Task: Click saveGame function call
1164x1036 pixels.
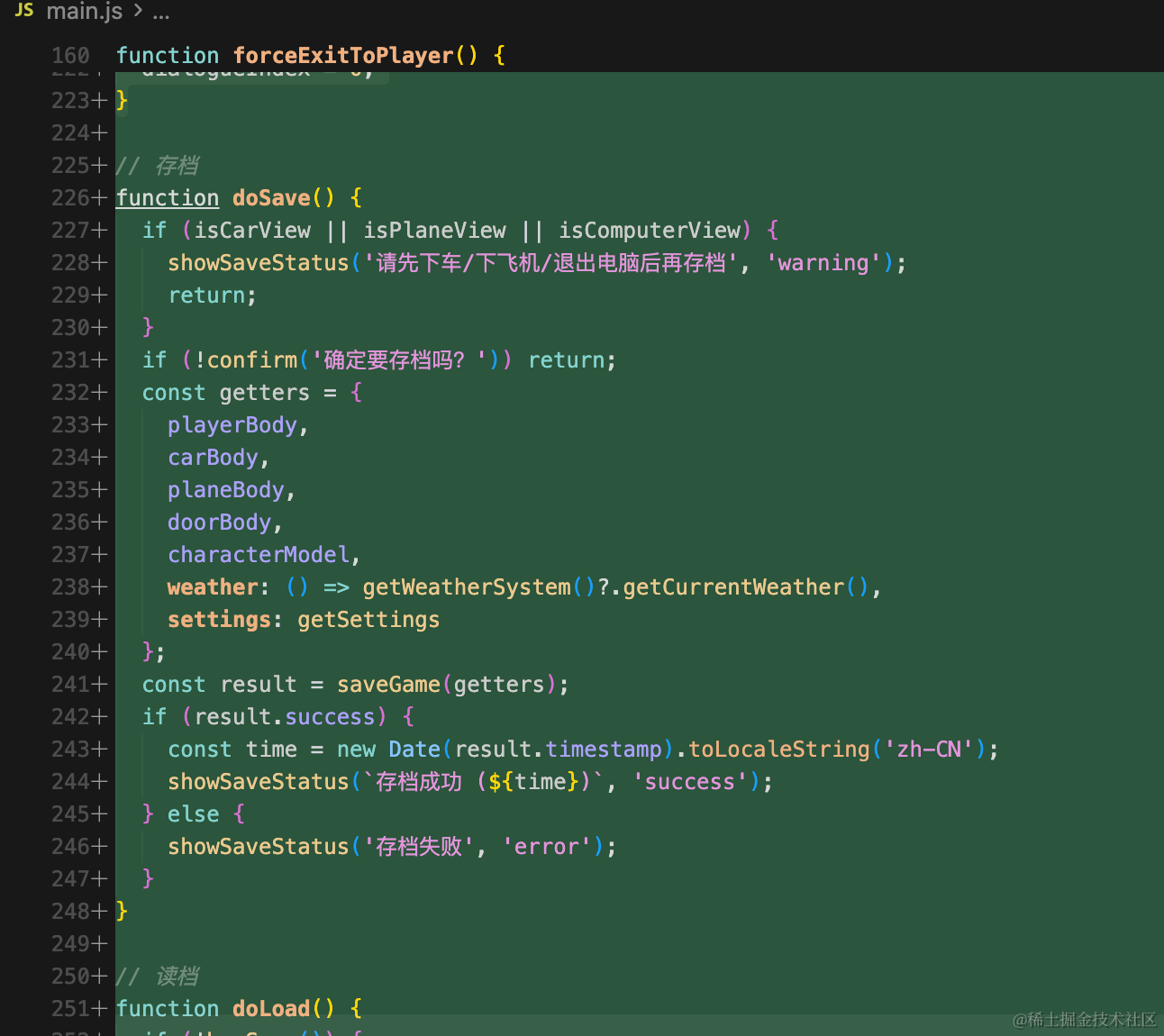Action: [389, 684]
